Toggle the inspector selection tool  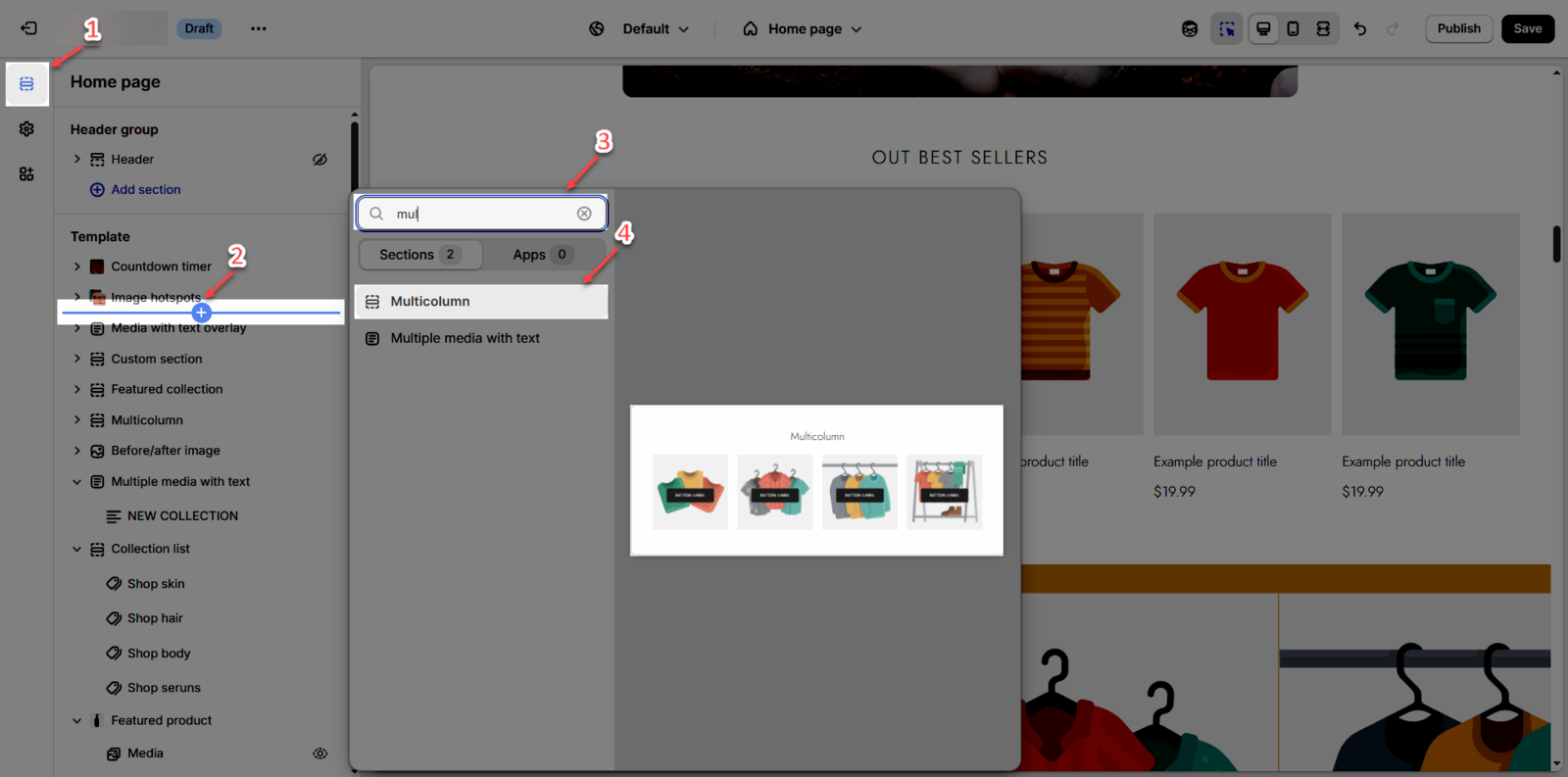pos(1227,28)
